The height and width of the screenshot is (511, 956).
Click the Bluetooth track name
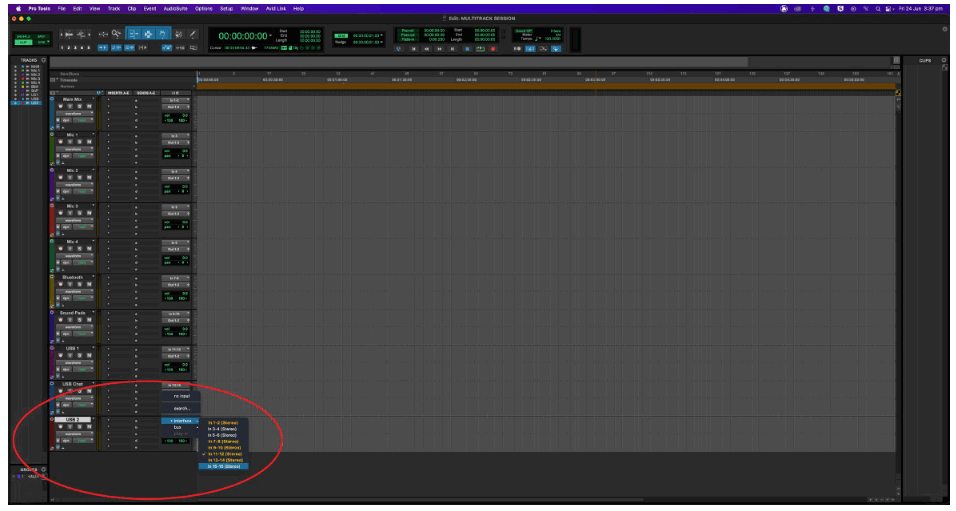pyautogui.click(x=73, y=277)
